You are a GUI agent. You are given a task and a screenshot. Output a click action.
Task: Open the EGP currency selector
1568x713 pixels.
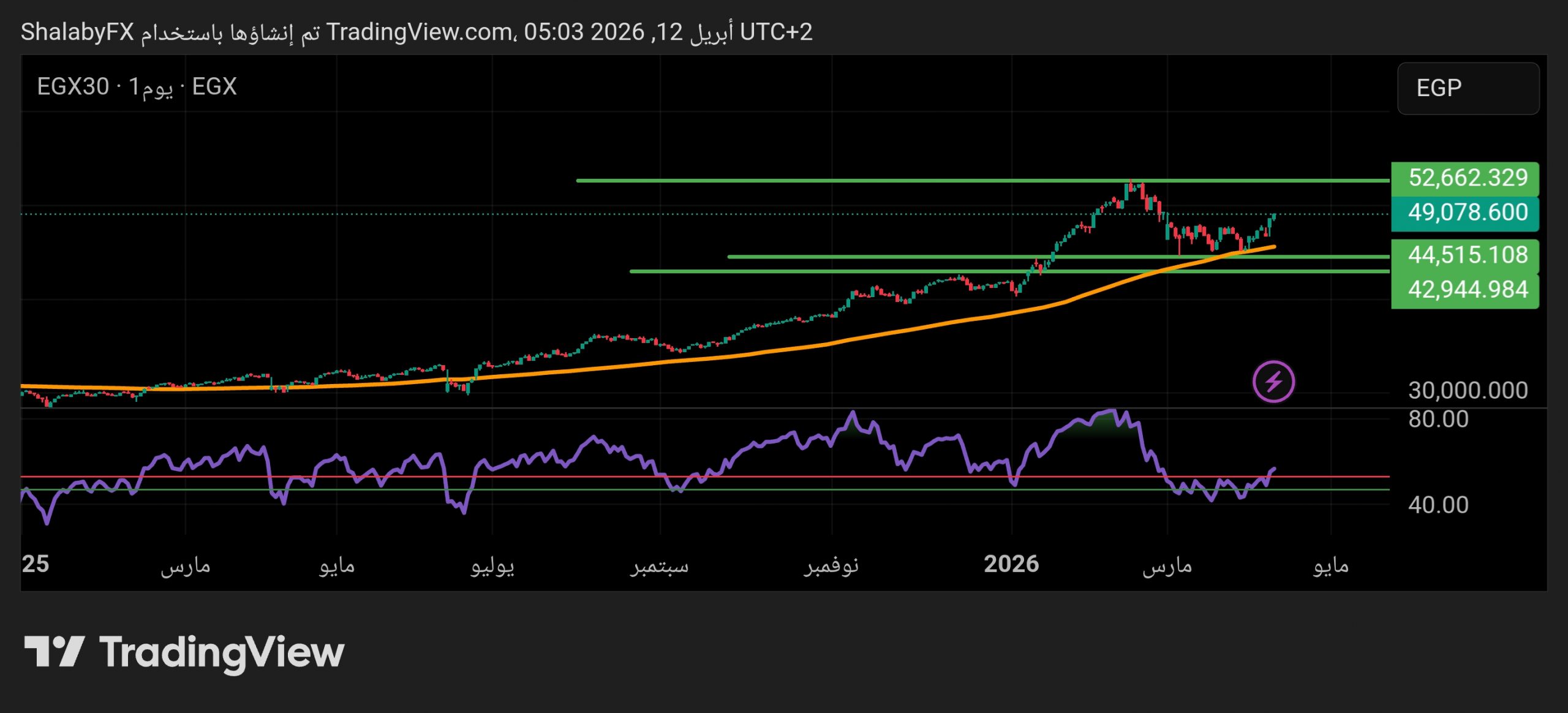click(x=1468, y=88)
